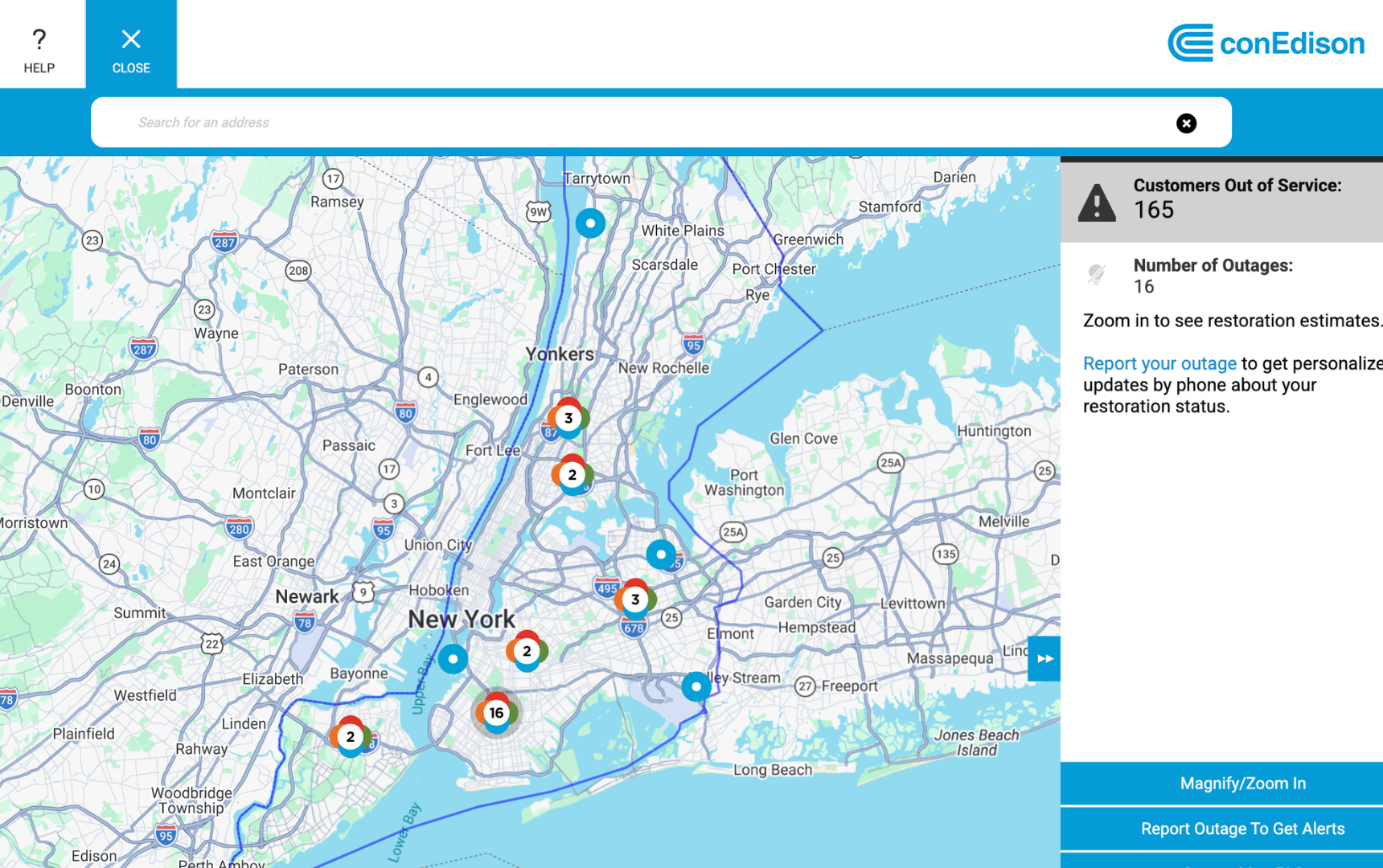The image size is (1383, 868).
Task: Select the 16-outage cluster in Brooklyn
Action: point(496,713)
